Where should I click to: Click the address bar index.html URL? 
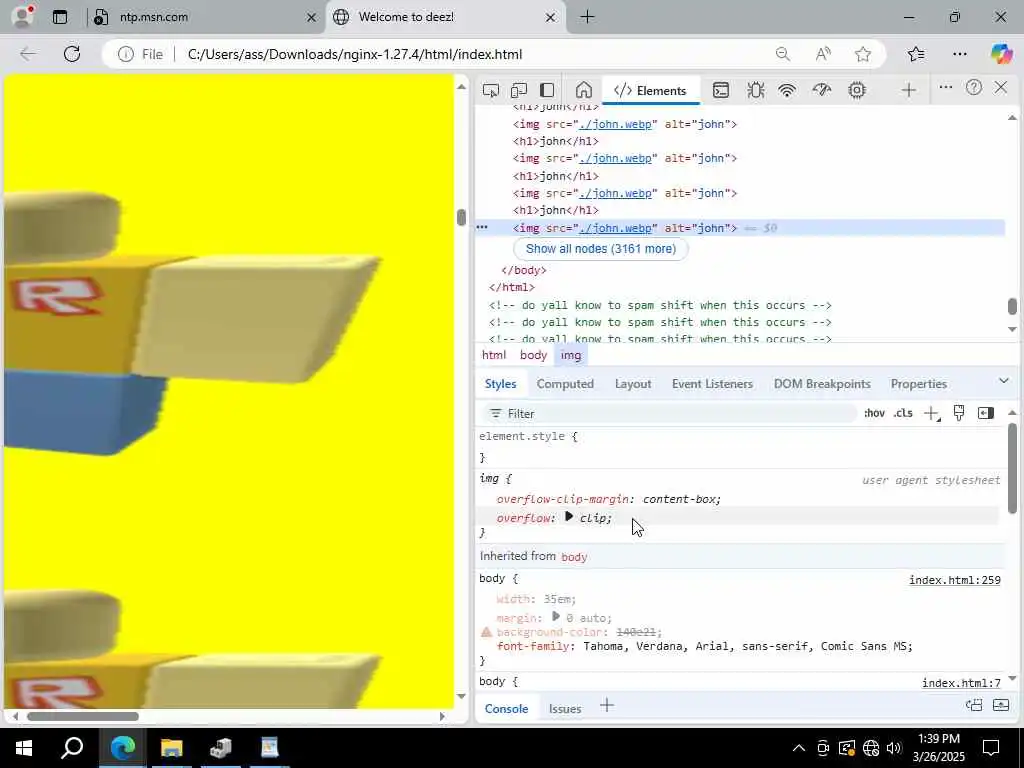tap(355, 54)
